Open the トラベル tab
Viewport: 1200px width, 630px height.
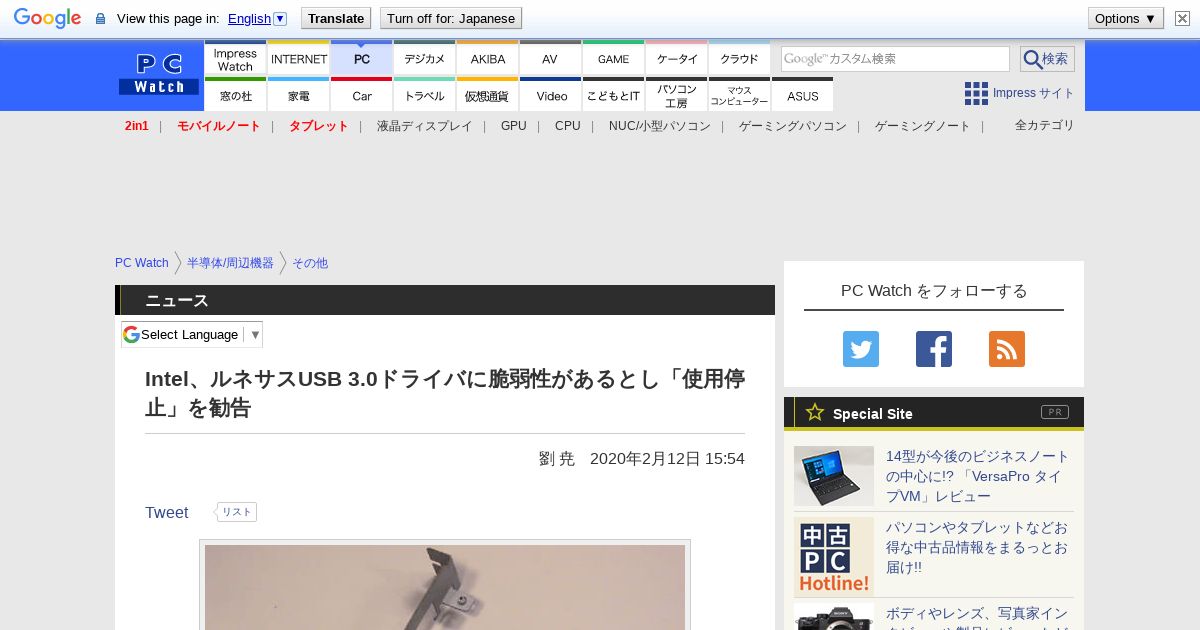pos(424,95)
